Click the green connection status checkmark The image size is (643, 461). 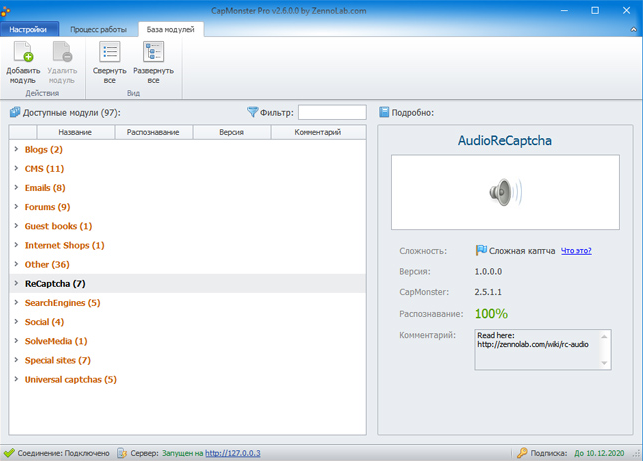pos(9,453)
